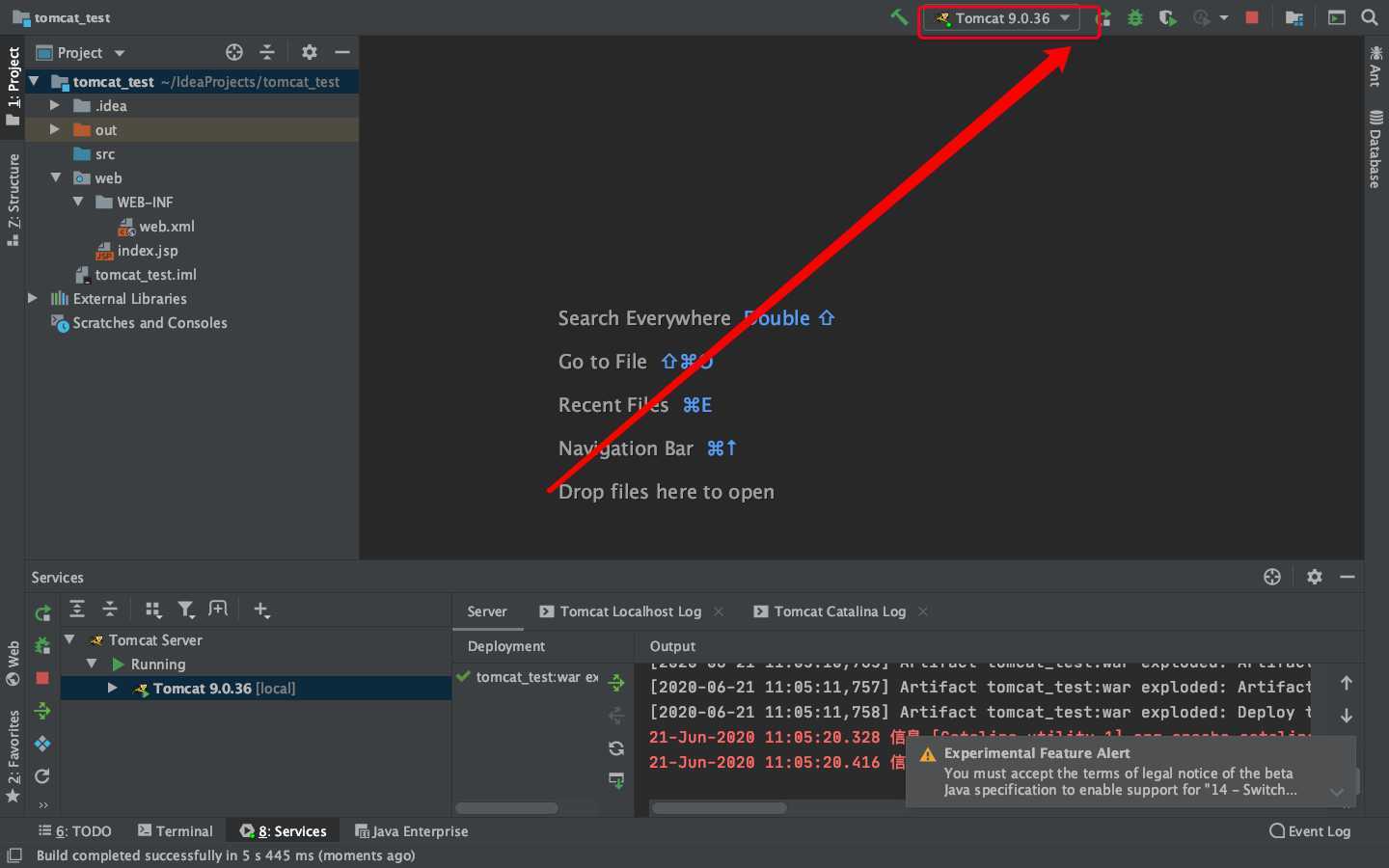The height and width of the screenshot is (868, 1389).
Task: Click the Build Project hammer icon
Action: pos(899,17)
